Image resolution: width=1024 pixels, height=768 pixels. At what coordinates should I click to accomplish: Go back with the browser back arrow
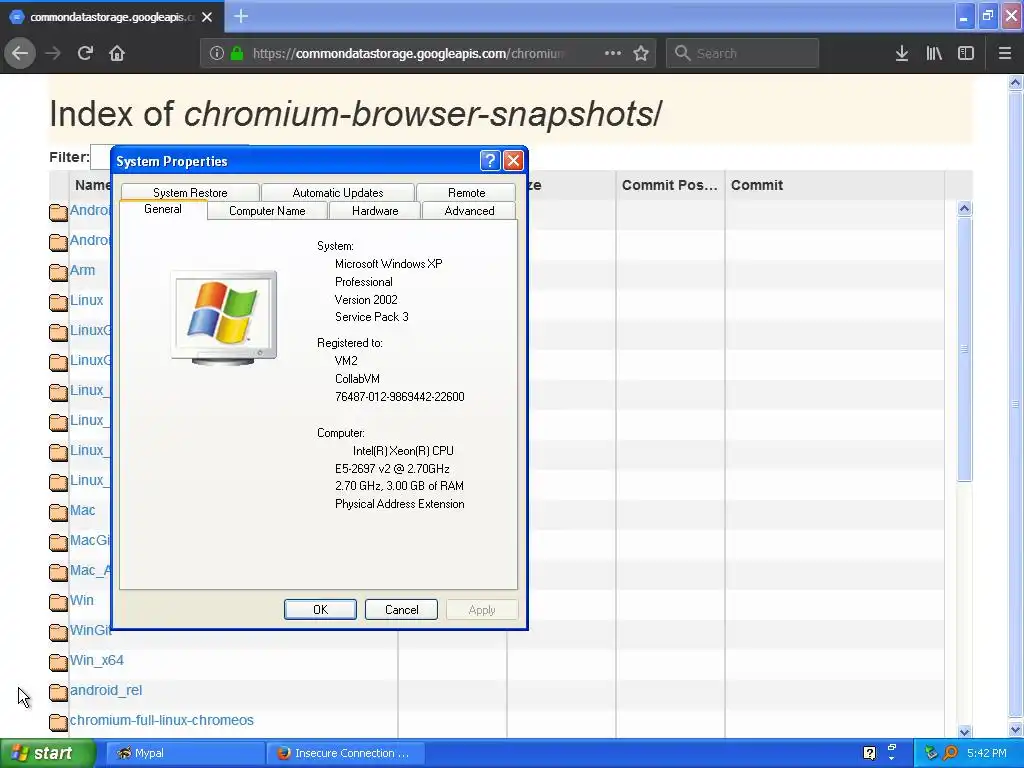[20, 53]
